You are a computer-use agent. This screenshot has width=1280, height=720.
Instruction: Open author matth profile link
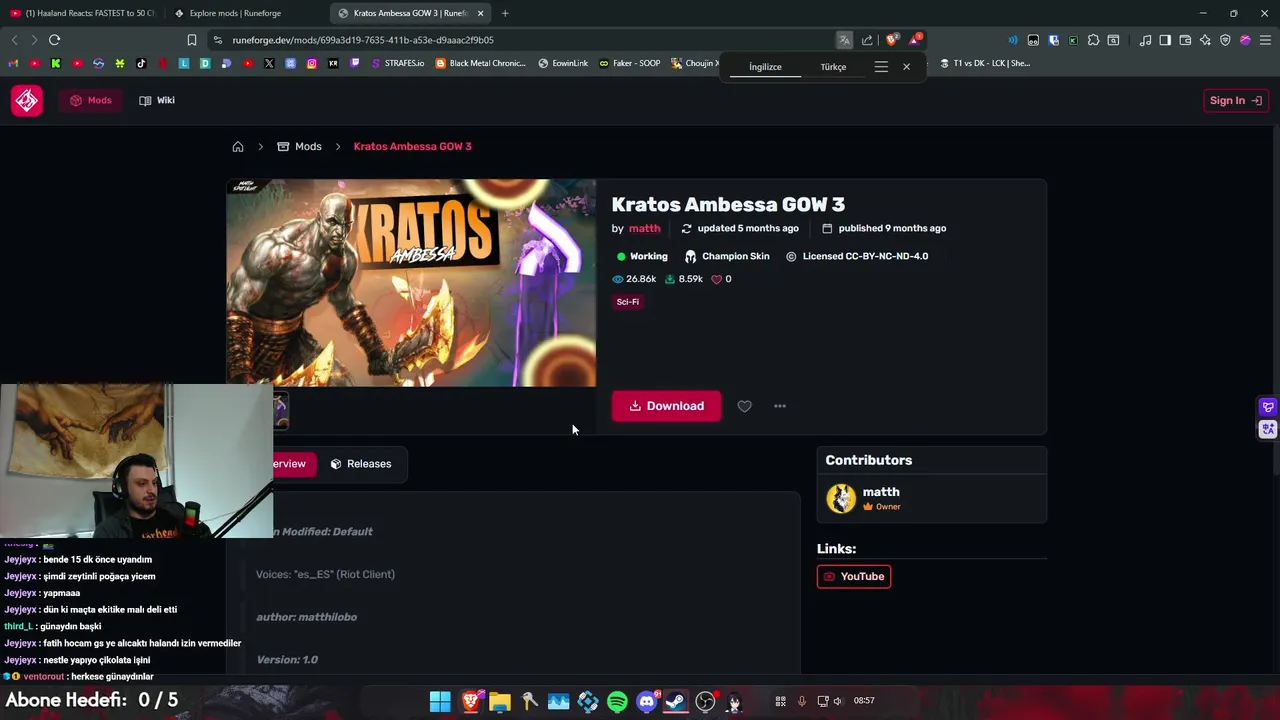[x=644, y=228]
